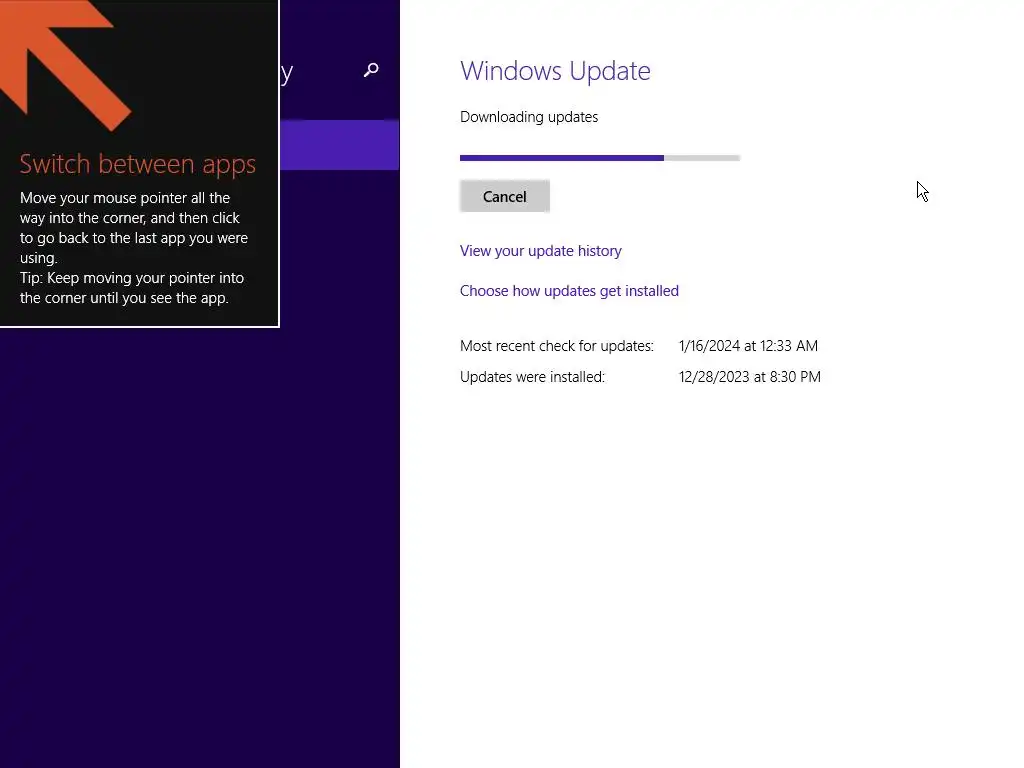
Task: Click the Downloading updates progress bar
Action: [600, 157]
